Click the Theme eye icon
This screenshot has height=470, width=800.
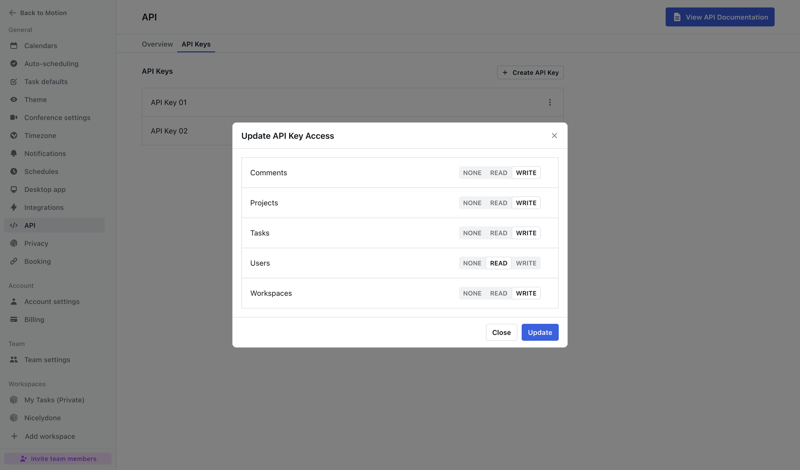(14, 100)
